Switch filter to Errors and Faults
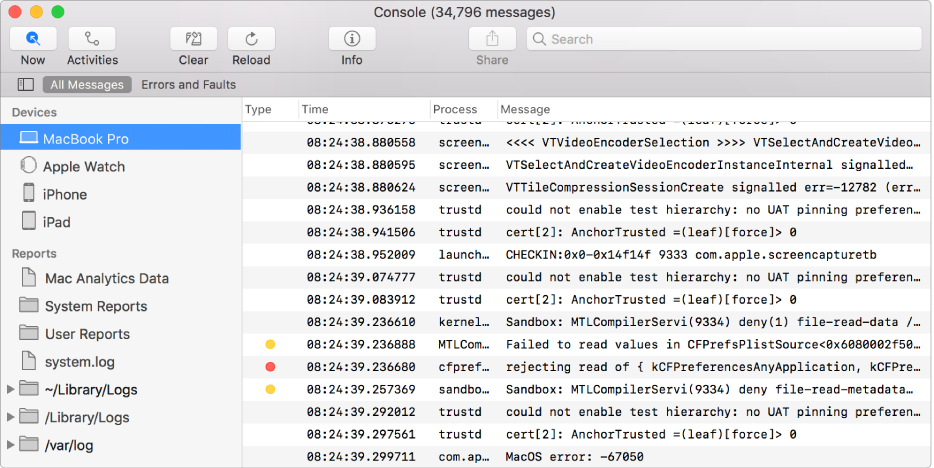Viewport: 934px width, 468px height. pyautogui.click(x=188, y=85)
